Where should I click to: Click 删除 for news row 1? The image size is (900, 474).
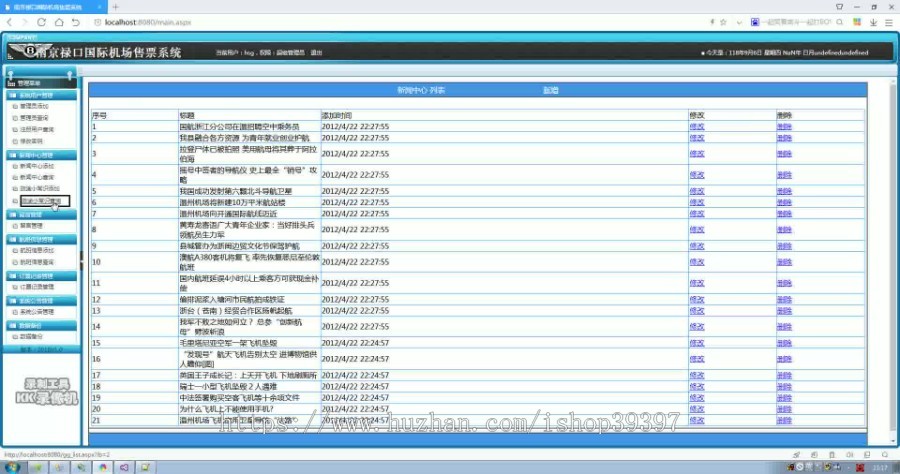click(x=784, y=127)
